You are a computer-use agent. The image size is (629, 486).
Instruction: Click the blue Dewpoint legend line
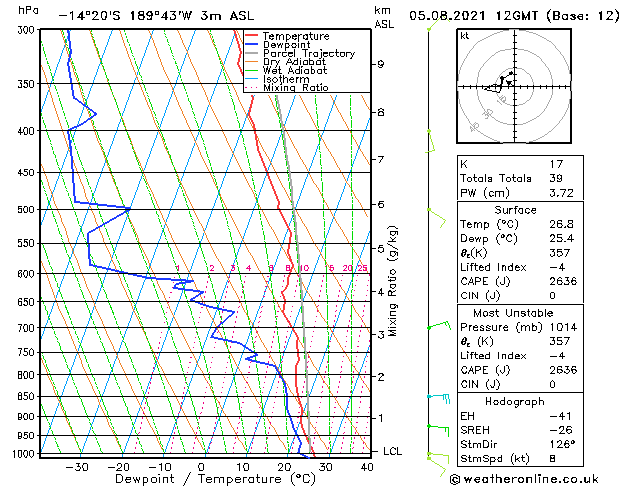pos(251,45)
